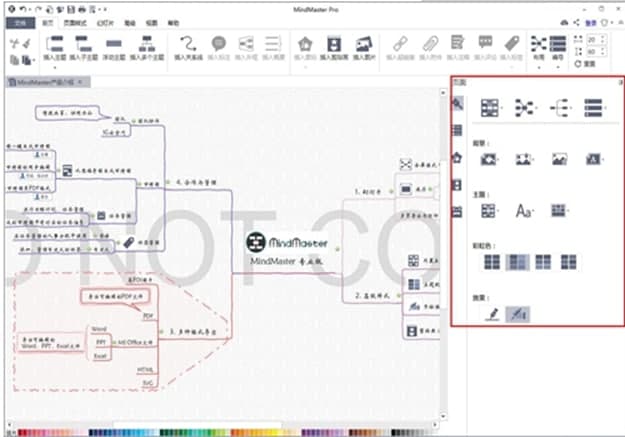
Task: Open the panel's connector style dropdown
Action: tap(525, 108)
